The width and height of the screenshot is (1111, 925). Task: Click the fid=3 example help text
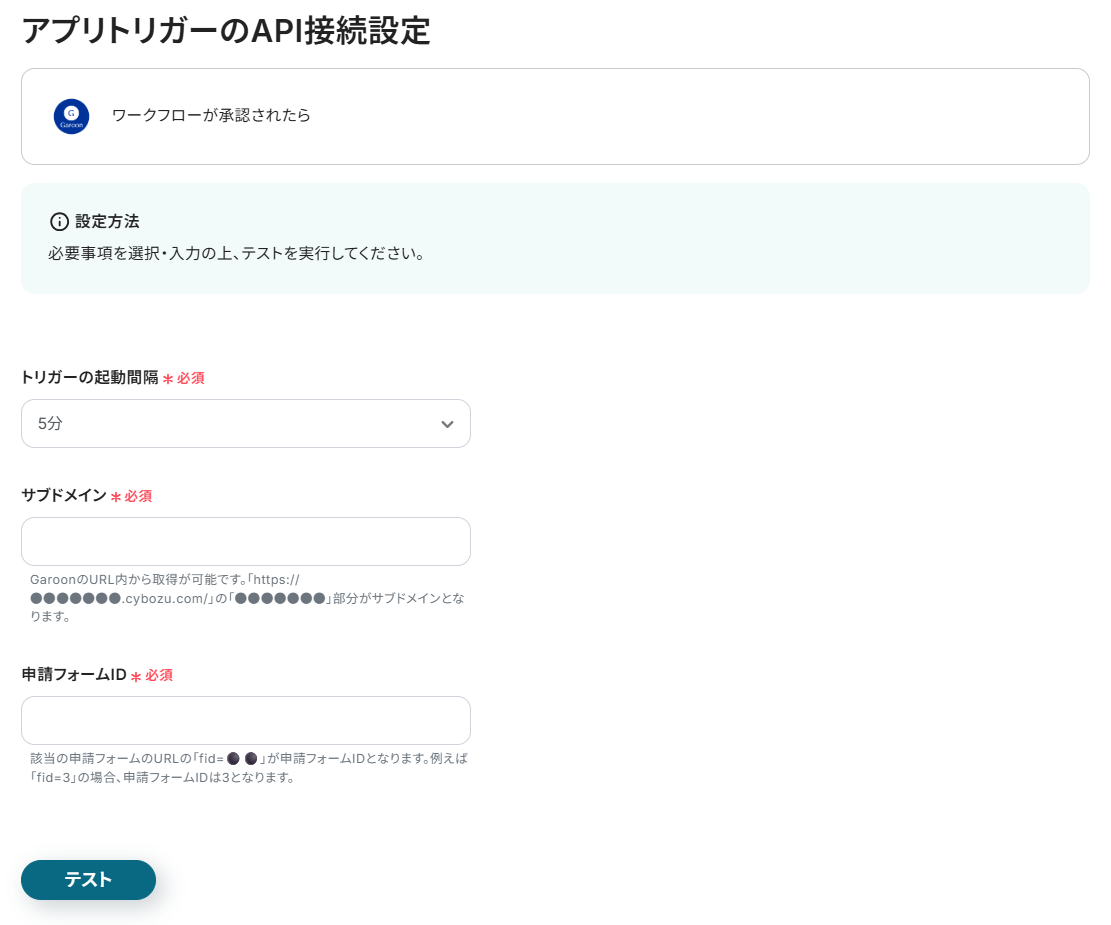tap(244, 766)
